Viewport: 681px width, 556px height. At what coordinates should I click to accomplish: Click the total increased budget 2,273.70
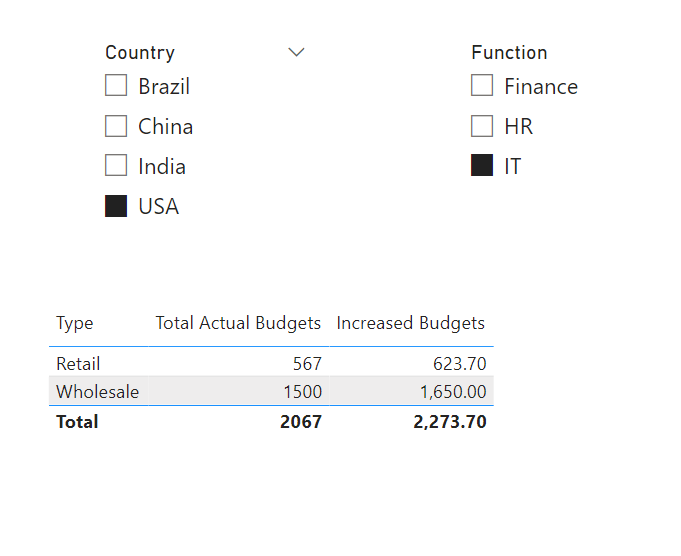[450, 422]
